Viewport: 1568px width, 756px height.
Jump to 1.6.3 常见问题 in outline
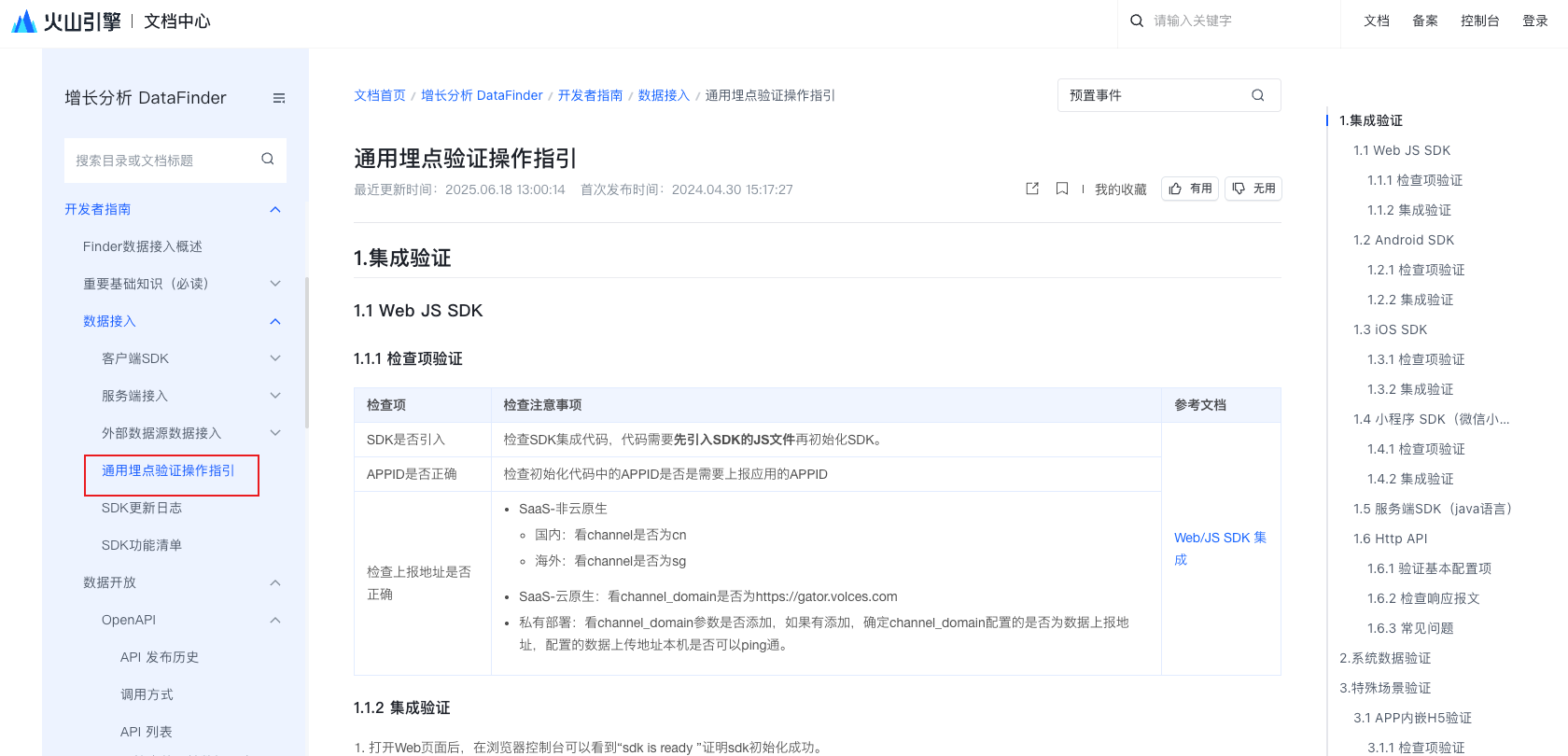click(1410, 628)
